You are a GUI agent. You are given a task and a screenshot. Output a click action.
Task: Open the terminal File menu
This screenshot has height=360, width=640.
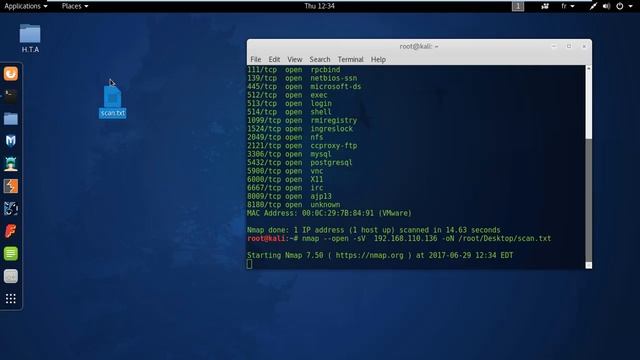[x=256, y=60]
